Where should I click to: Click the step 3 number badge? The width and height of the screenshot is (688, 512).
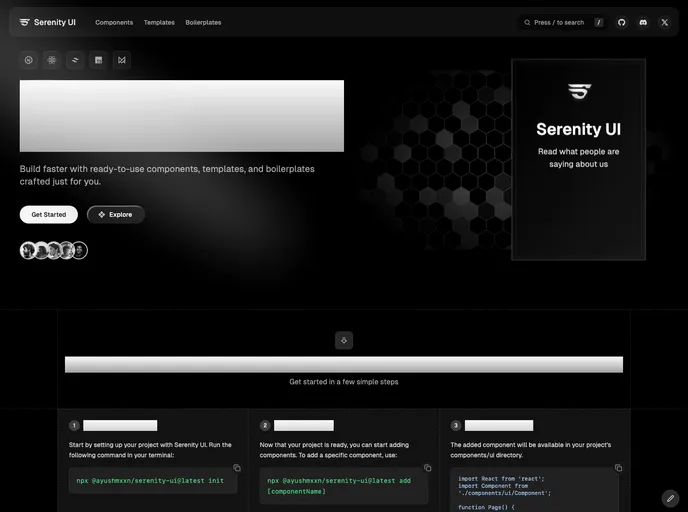pyautogui.click(x=455, y=425)
